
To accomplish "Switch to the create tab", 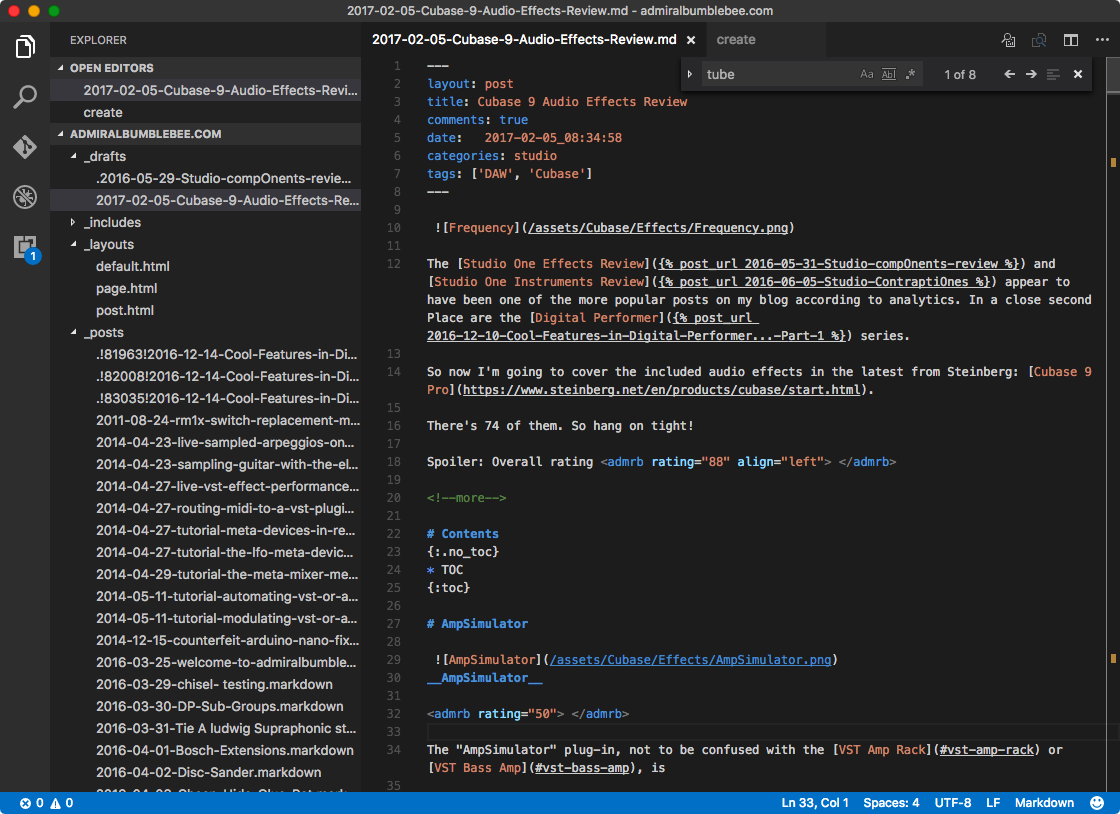I will pyautogui.click(x=736, y=39).
